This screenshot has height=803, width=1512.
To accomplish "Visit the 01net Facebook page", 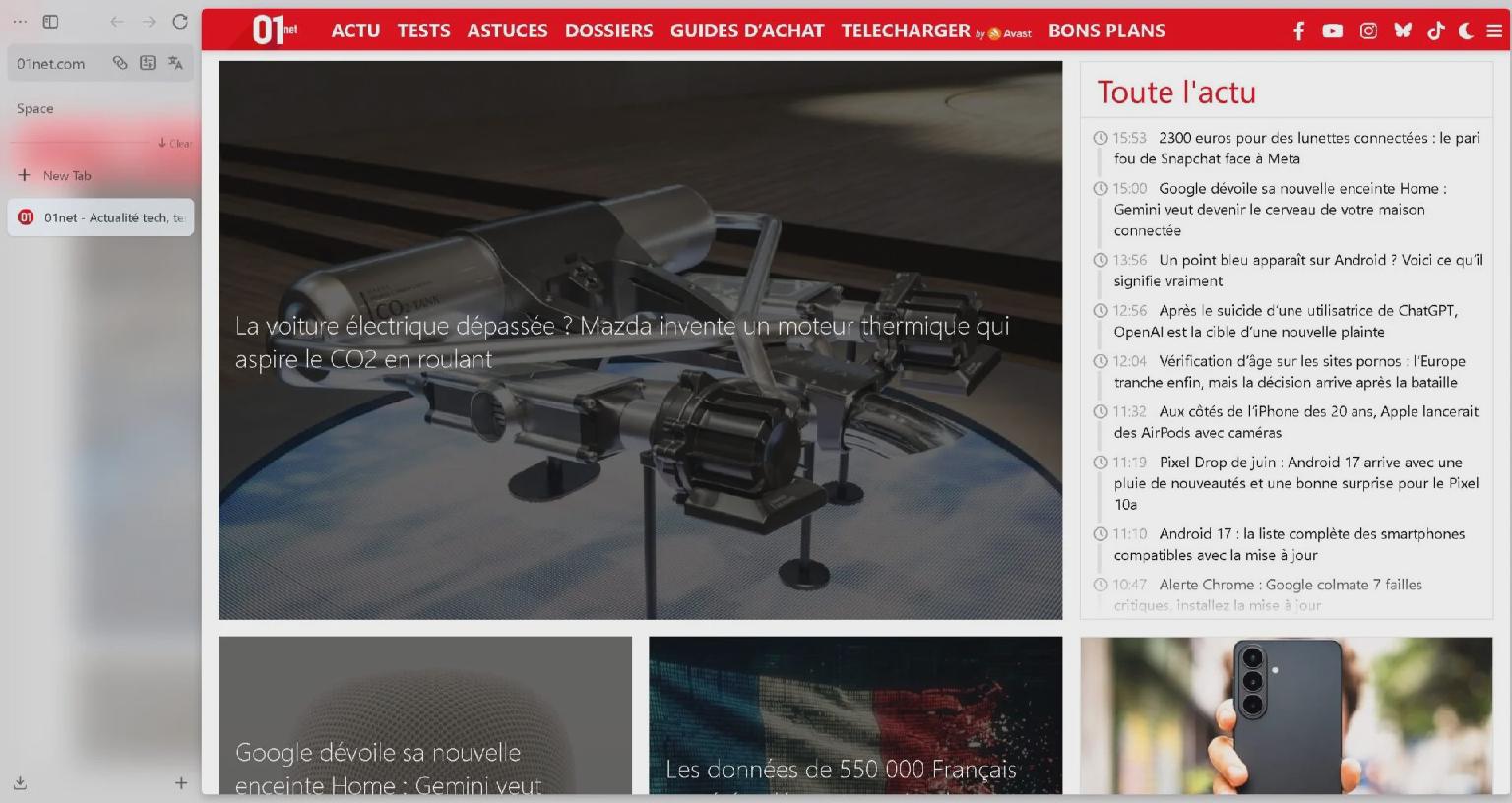I will click(1298, 31).
